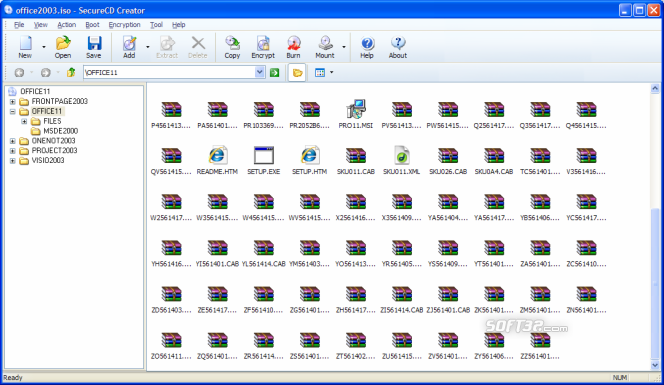Open the Action menu
The image size is (664, 385).
66,25
